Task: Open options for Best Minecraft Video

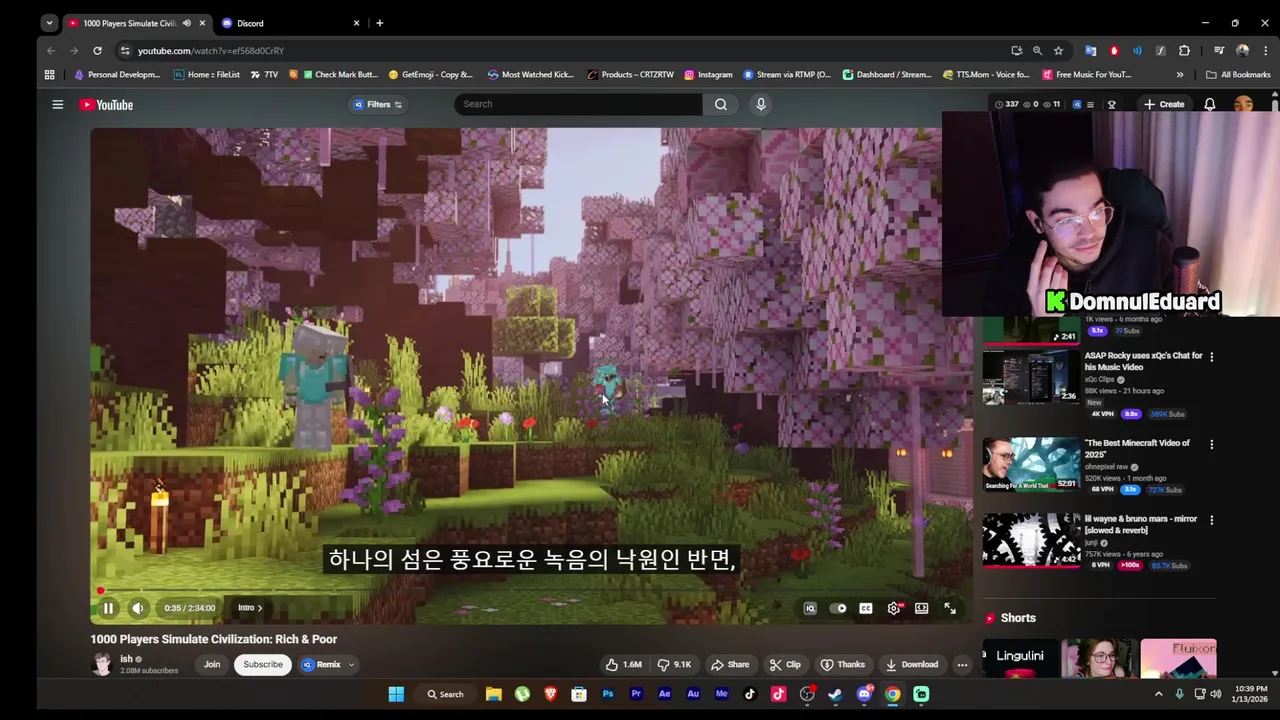Action: pyautogui.click(x=1211, y=444)
